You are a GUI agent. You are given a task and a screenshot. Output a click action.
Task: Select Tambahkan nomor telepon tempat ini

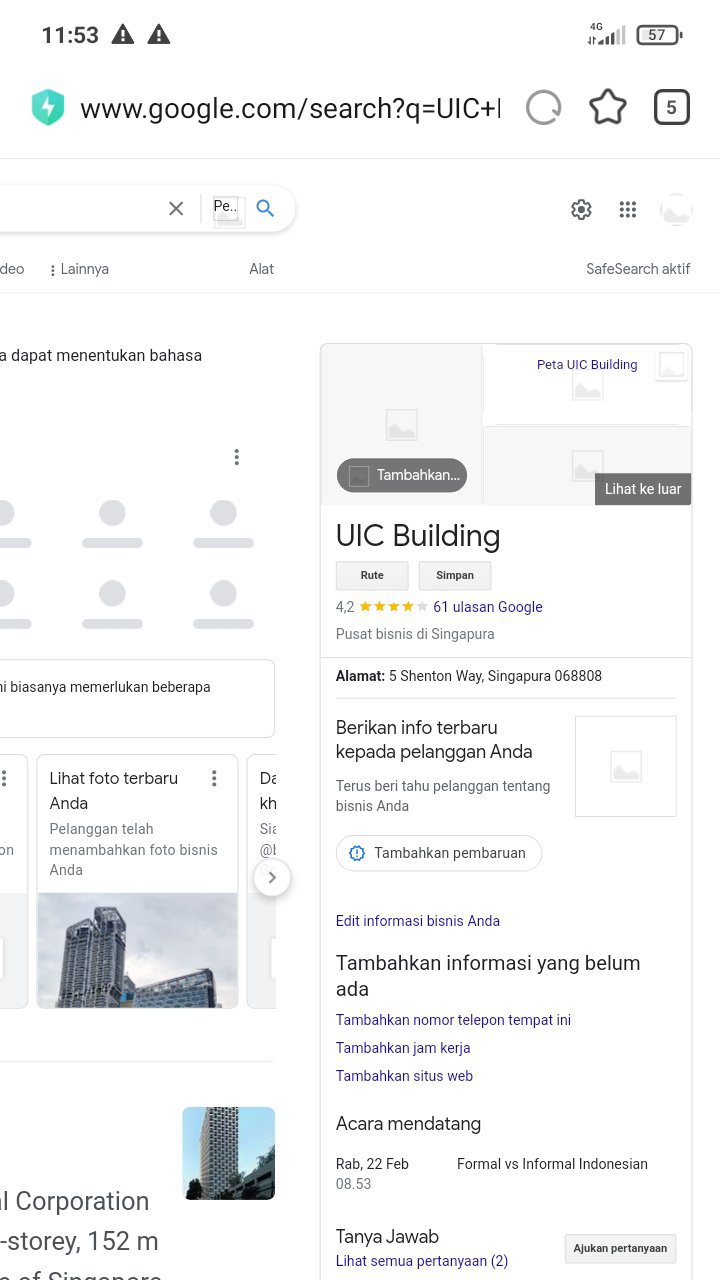tap(453, 1020)
